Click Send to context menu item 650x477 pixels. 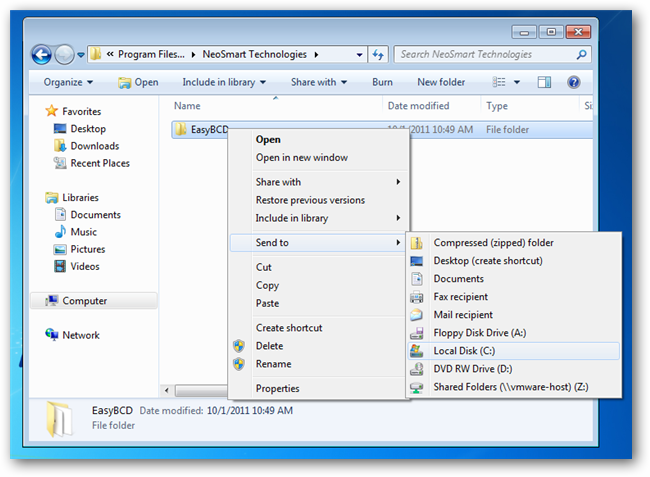pyautogui.click(x=318, y=243)
